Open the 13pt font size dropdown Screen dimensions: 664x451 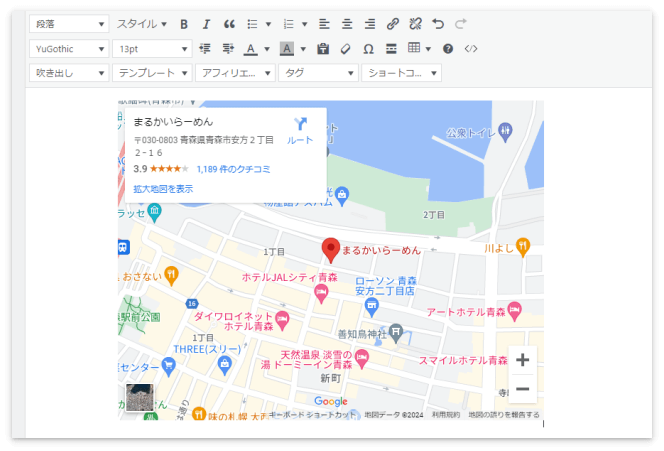152,49
